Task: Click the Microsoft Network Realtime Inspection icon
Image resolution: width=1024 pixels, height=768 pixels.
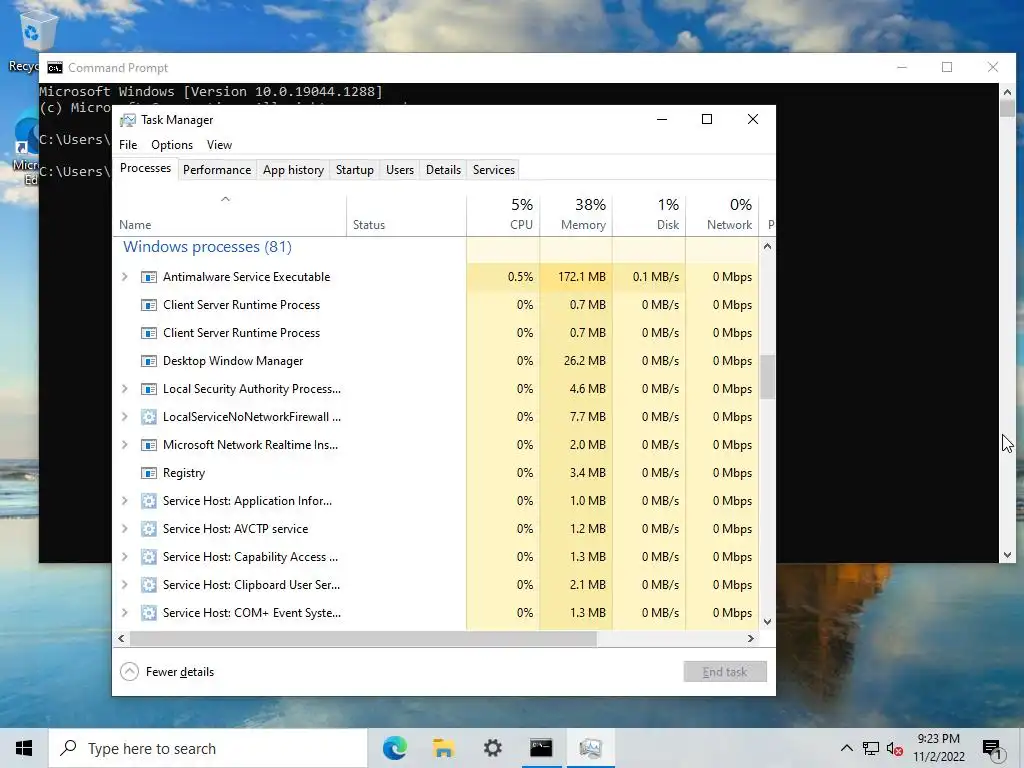Action: [x=149, y=445]
